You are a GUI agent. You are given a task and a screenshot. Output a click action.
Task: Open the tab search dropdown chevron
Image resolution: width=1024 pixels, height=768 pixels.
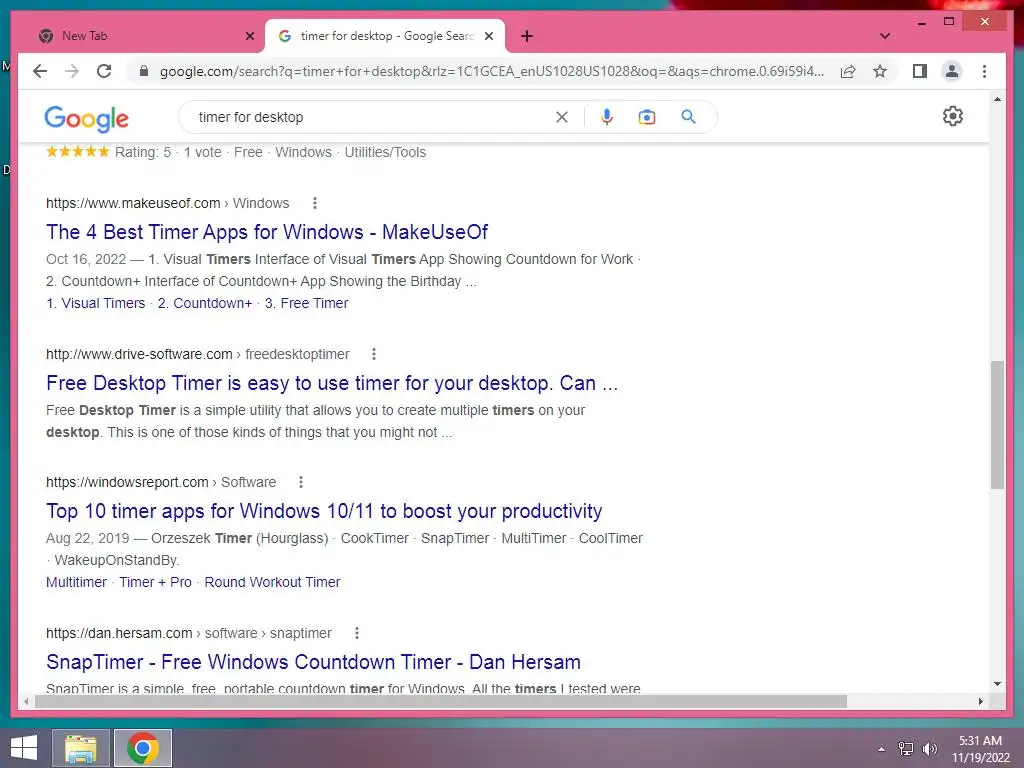tap(884, 36)
